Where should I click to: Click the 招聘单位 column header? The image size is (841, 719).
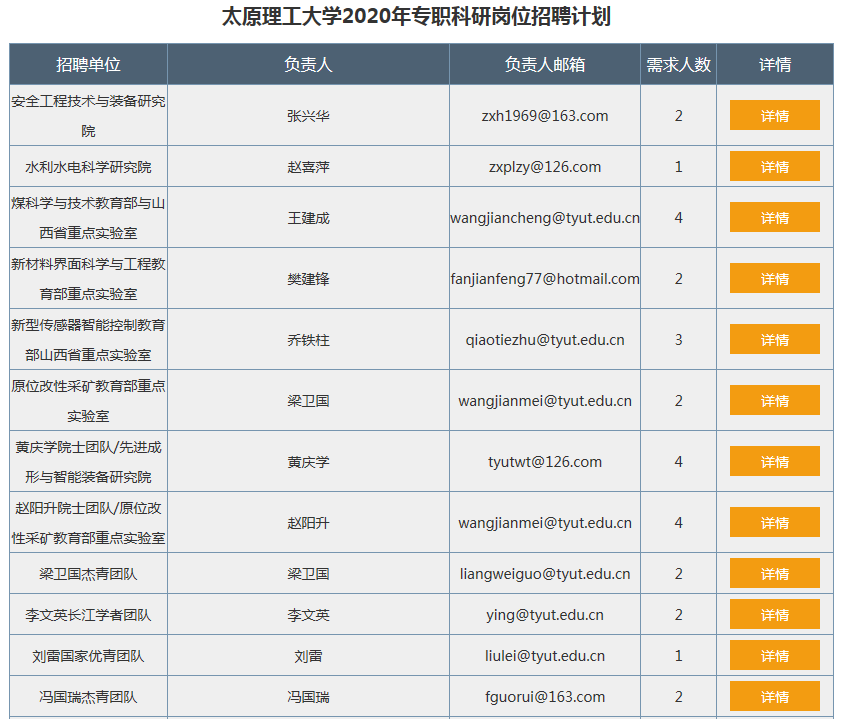[88, 64]
